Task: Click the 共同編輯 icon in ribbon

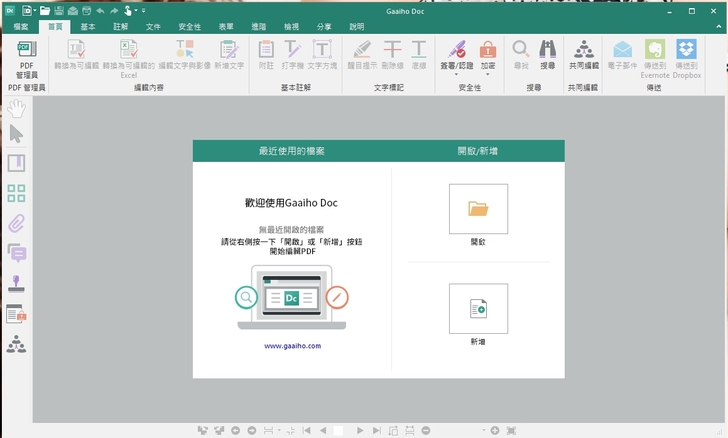Action: click(583, 54)
